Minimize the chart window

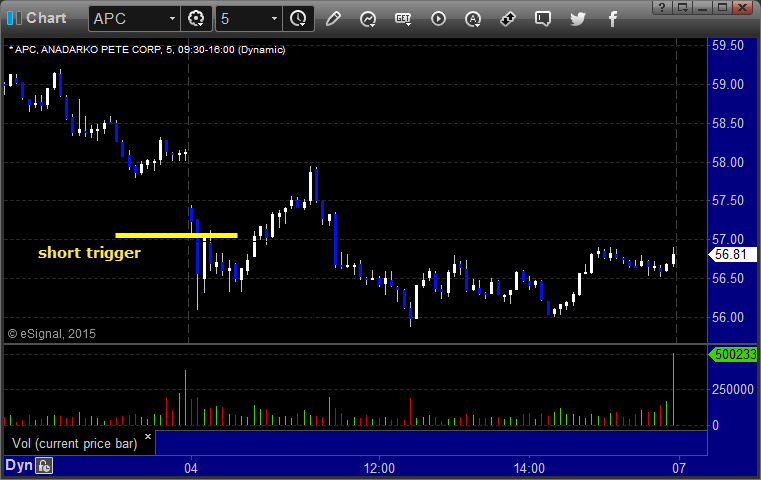point(702,7)
